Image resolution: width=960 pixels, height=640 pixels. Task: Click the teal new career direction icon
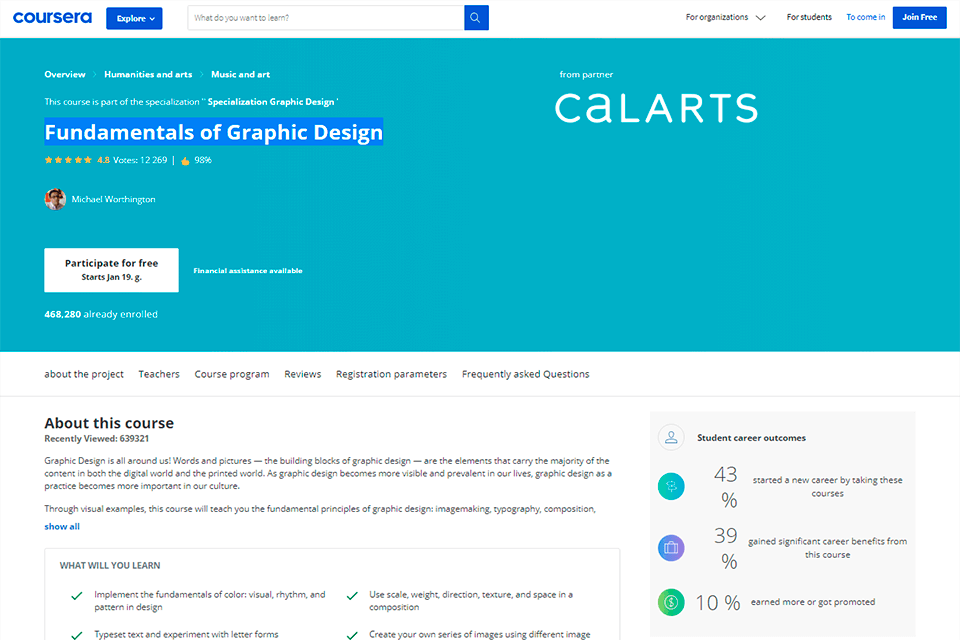tap(671, 487)
